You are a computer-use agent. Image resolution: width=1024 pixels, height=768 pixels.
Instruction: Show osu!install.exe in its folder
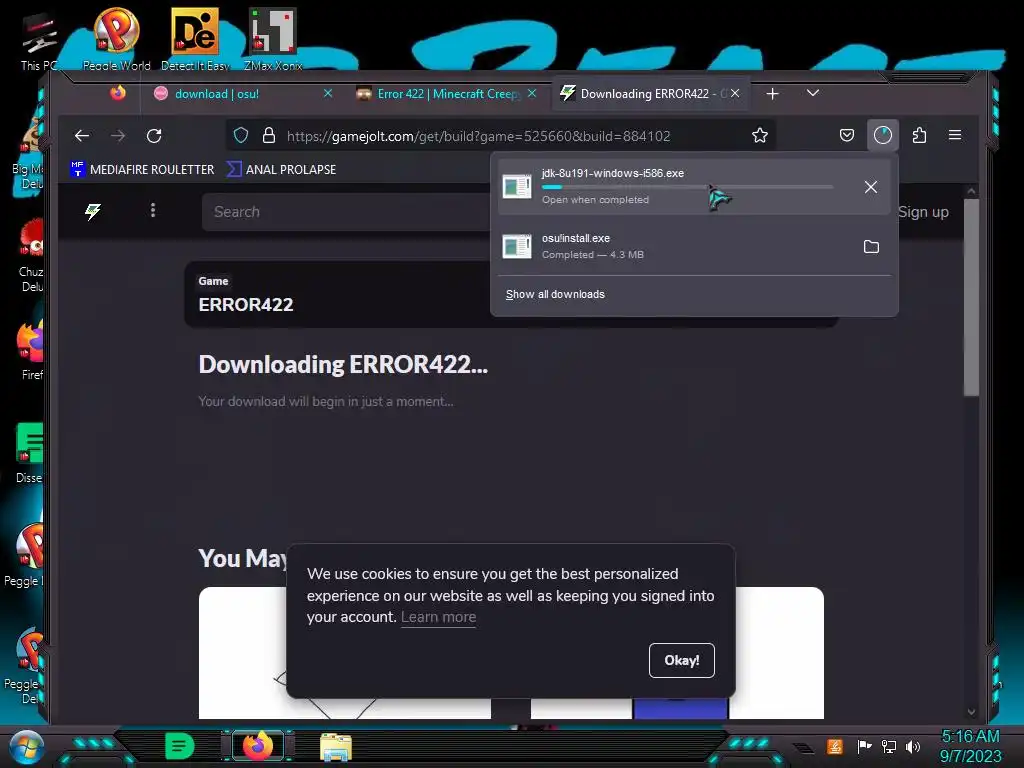(871, 247)
